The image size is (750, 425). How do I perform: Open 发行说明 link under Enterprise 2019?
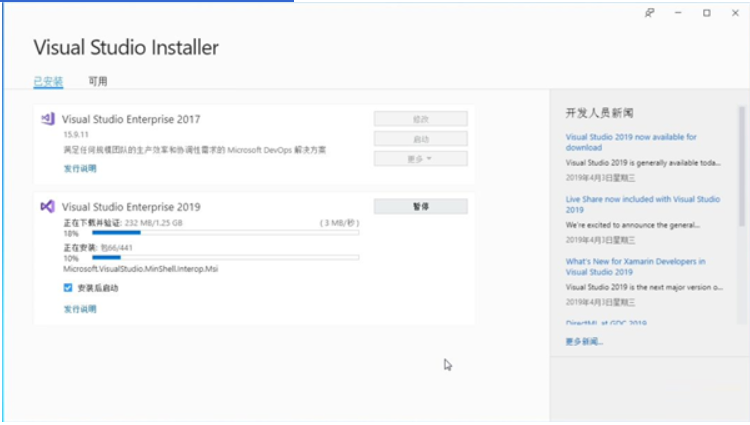(80, 309)
